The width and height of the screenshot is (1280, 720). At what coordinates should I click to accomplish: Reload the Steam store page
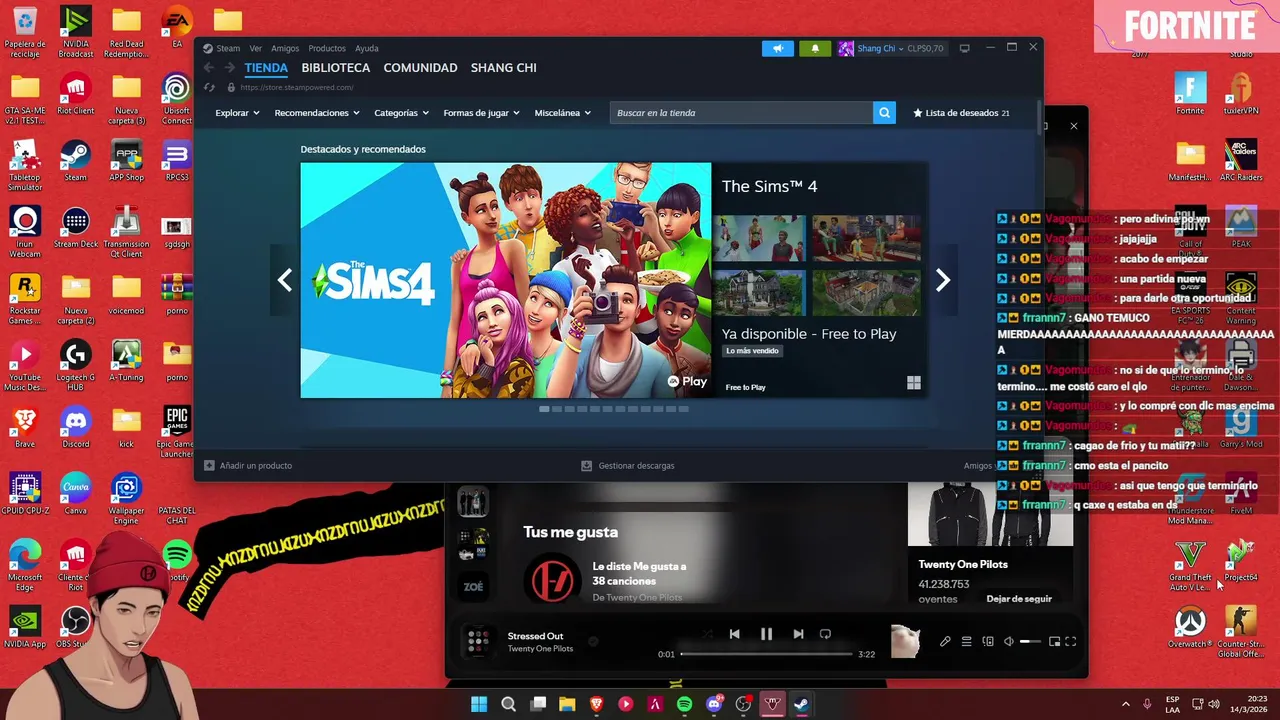[x=209, y=87]
